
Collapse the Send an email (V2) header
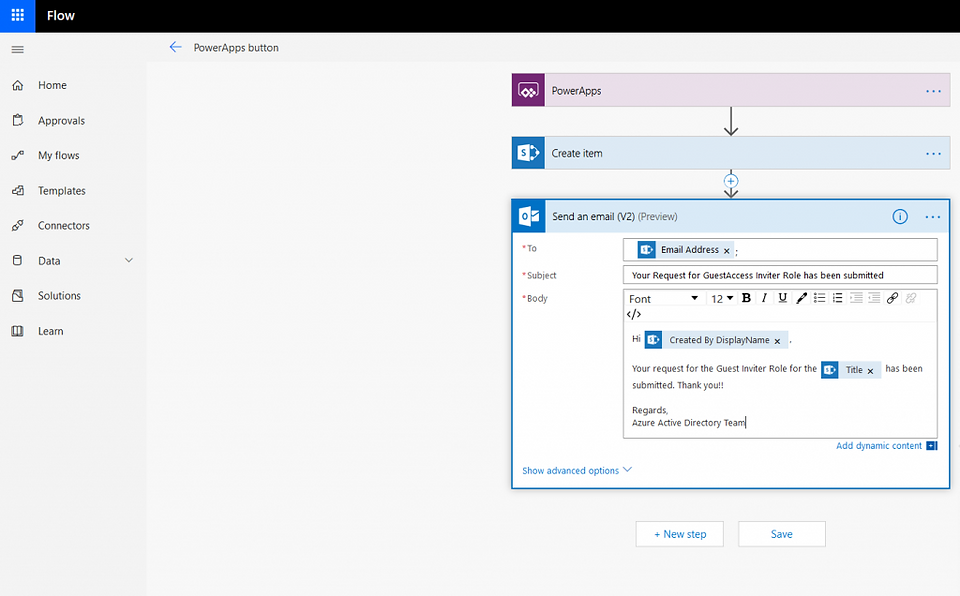pyautogui.click(x=731, y=216)
